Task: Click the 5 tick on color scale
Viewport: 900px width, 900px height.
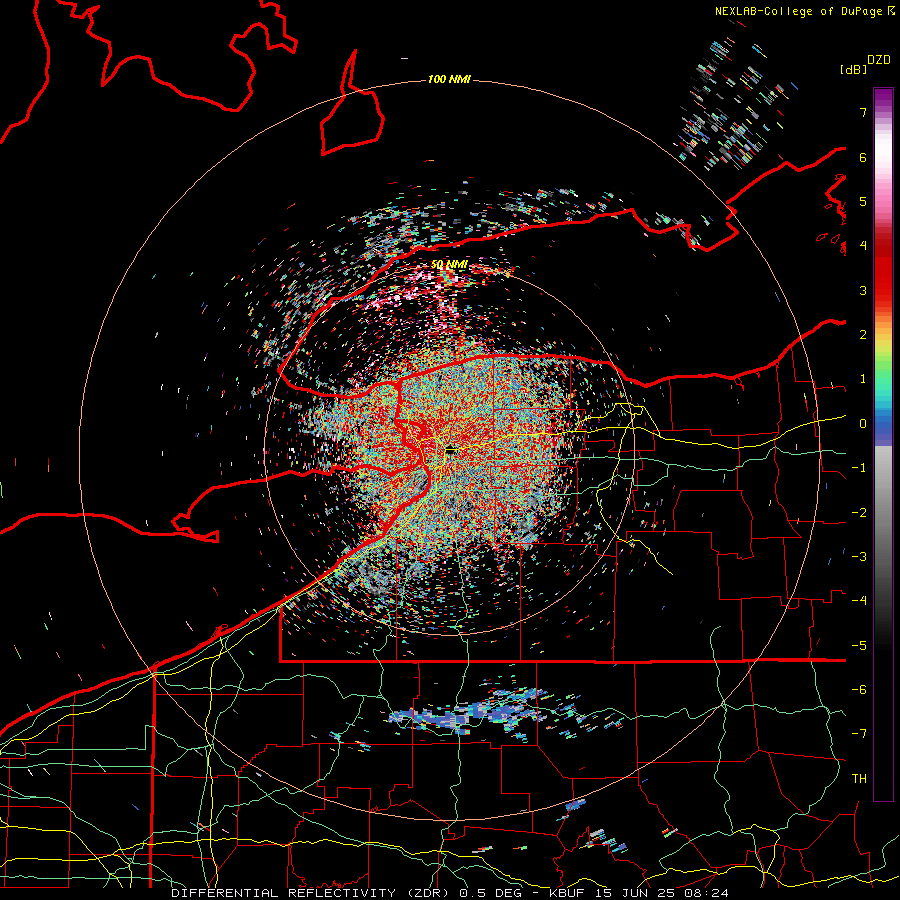Action: 863,201
